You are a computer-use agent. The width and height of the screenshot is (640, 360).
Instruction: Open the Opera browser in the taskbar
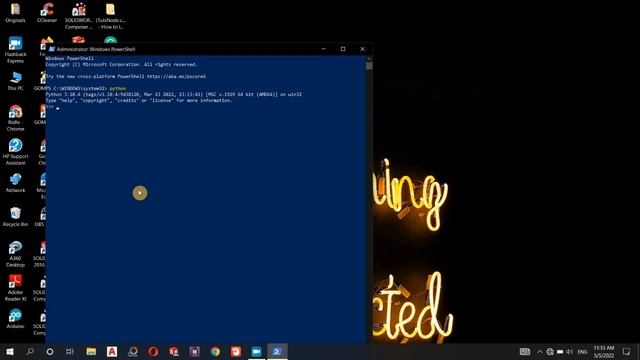coord(153,351)
